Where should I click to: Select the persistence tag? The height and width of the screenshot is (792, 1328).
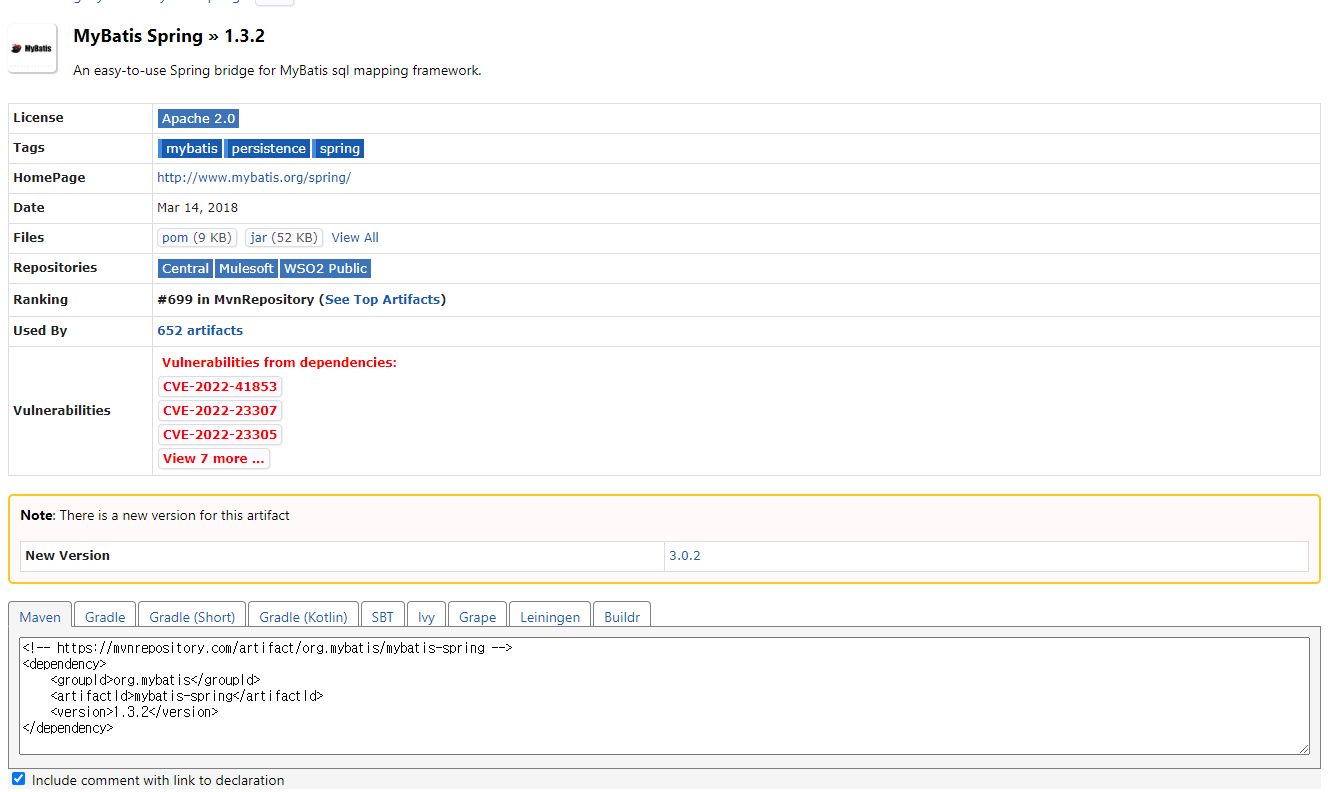pyautogui.click(x=268, y=148)
